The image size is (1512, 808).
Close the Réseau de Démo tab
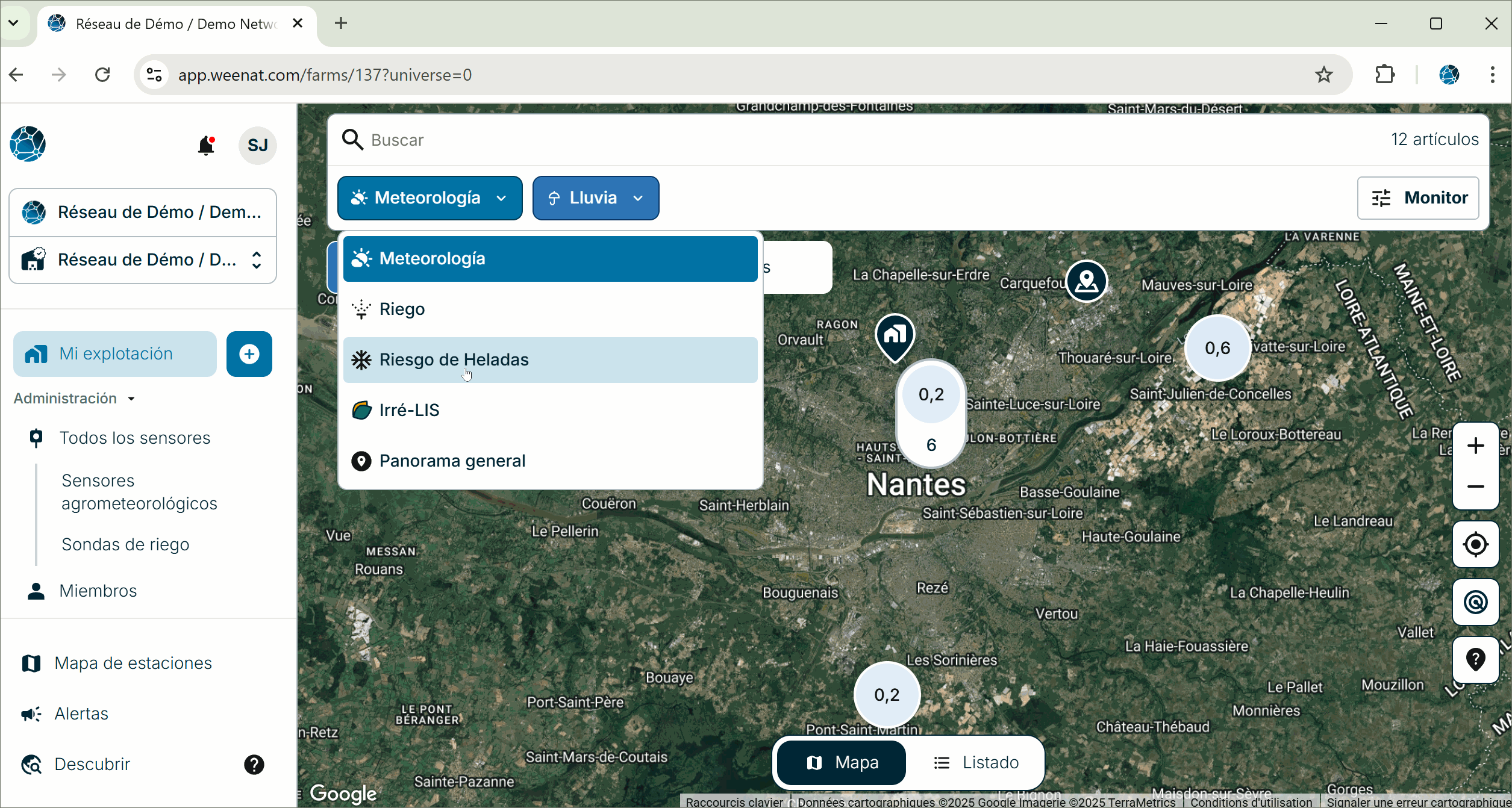298,23
